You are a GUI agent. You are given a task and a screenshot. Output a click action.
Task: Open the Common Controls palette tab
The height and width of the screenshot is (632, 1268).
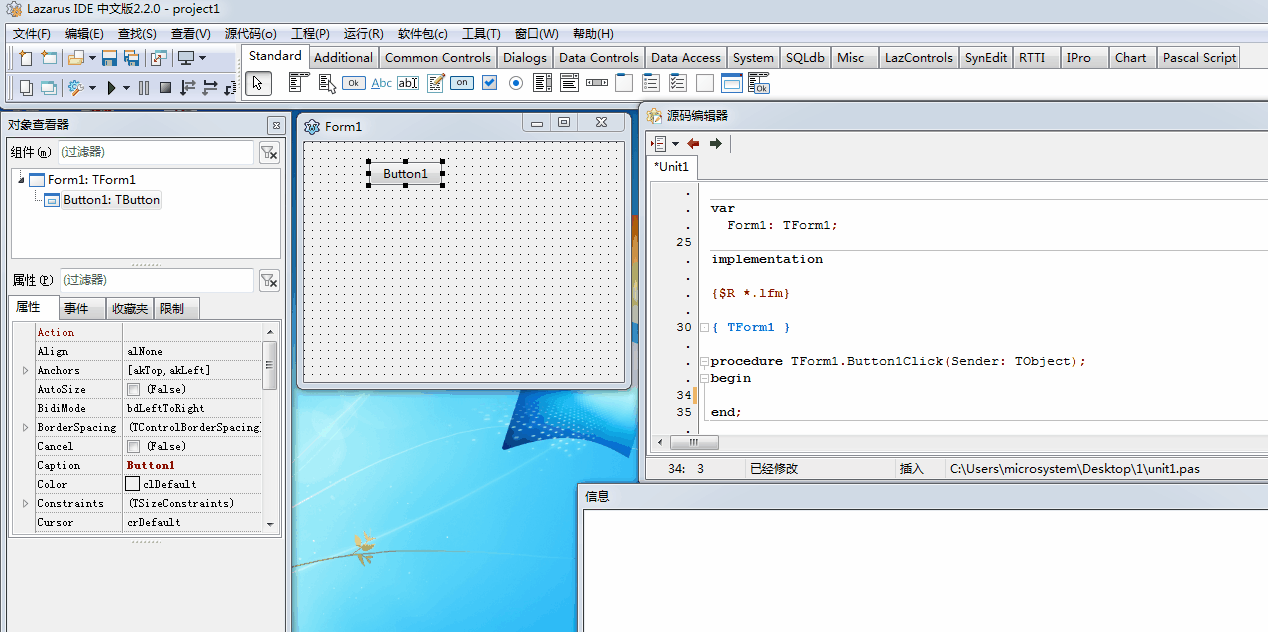[437, 57]
